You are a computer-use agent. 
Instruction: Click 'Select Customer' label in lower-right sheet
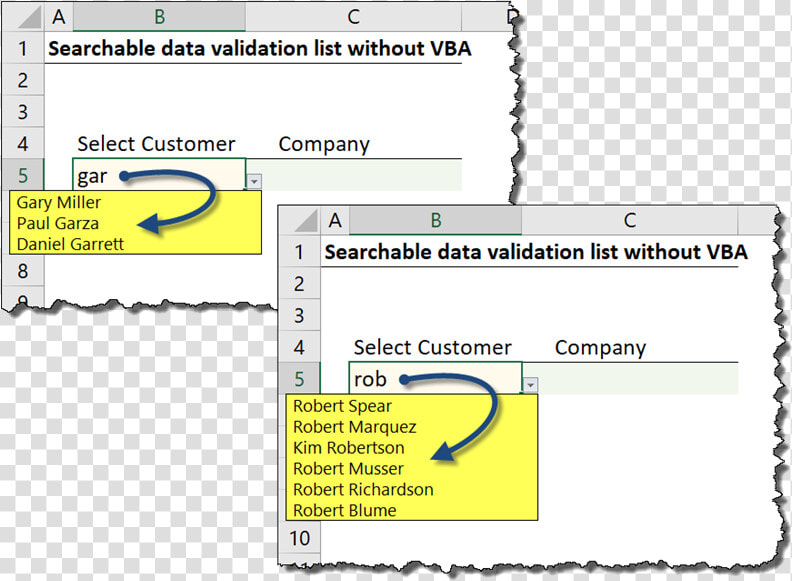432,347
